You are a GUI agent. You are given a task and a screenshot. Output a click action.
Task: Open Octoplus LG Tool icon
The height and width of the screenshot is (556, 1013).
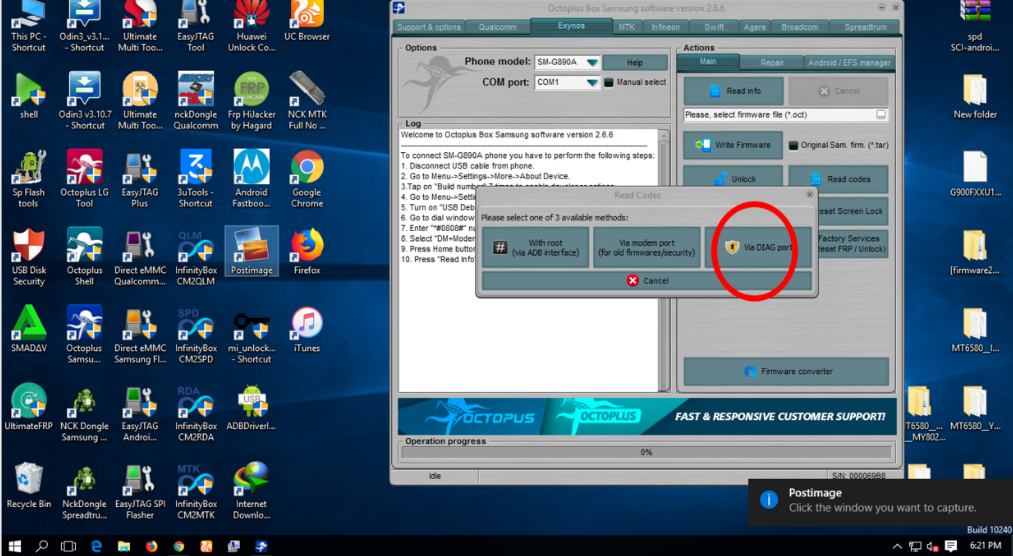coord(85,179)
